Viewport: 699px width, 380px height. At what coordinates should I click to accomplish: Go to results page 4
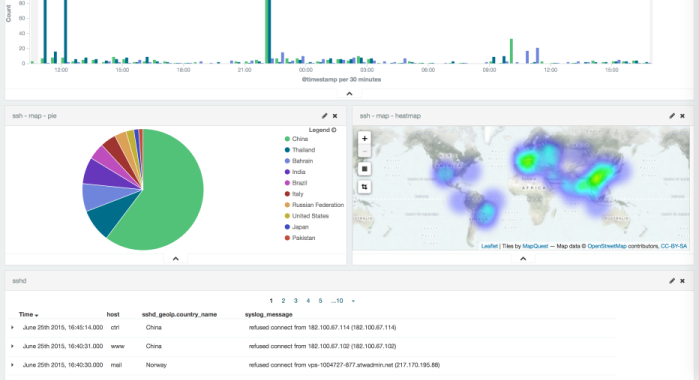tap(308, 301)
